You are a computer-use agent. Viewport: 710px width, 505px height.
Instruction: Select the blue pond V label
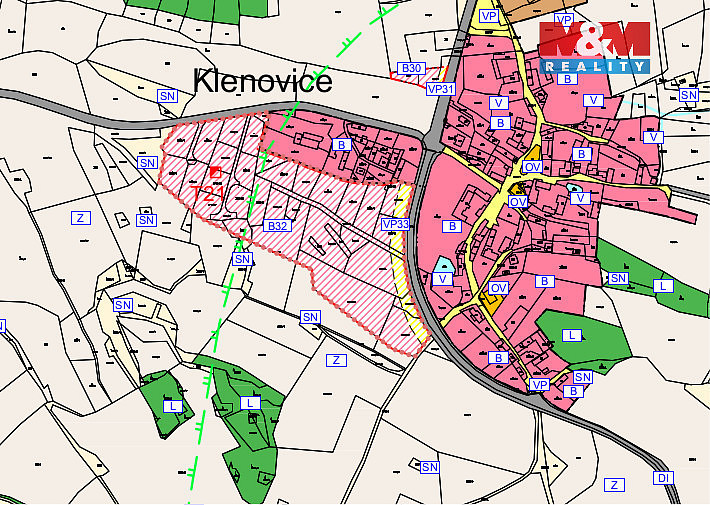tap(442, 279)
